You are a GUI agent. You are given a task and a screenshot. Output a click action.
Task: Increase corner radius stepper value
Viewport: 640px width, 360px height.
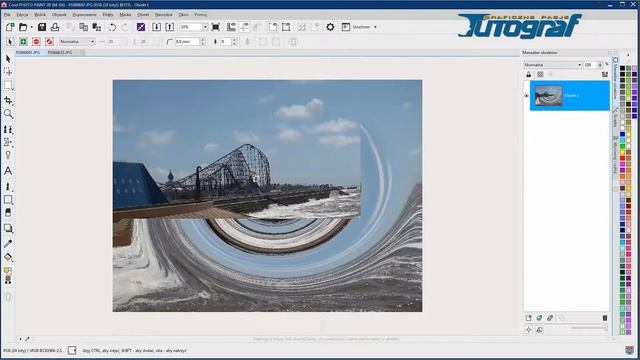pos(202,40)
